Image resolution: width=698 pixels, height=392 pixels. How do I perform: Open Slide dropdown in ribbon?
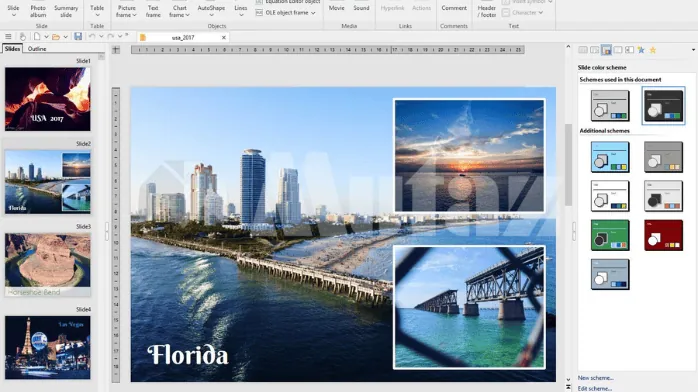click(13, 11)
